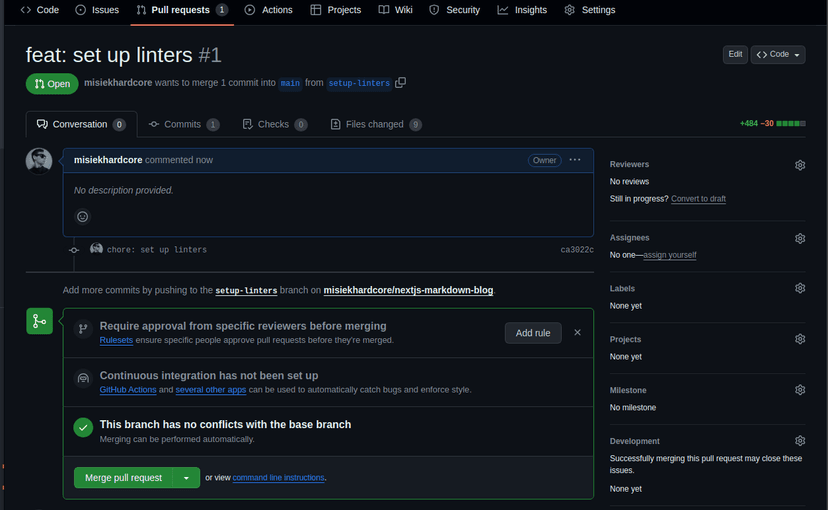Image resolution: width=828 pixels, height=510 pixels.
Task: Open Assignees settings gear
Action: click(x=799, y=239)
